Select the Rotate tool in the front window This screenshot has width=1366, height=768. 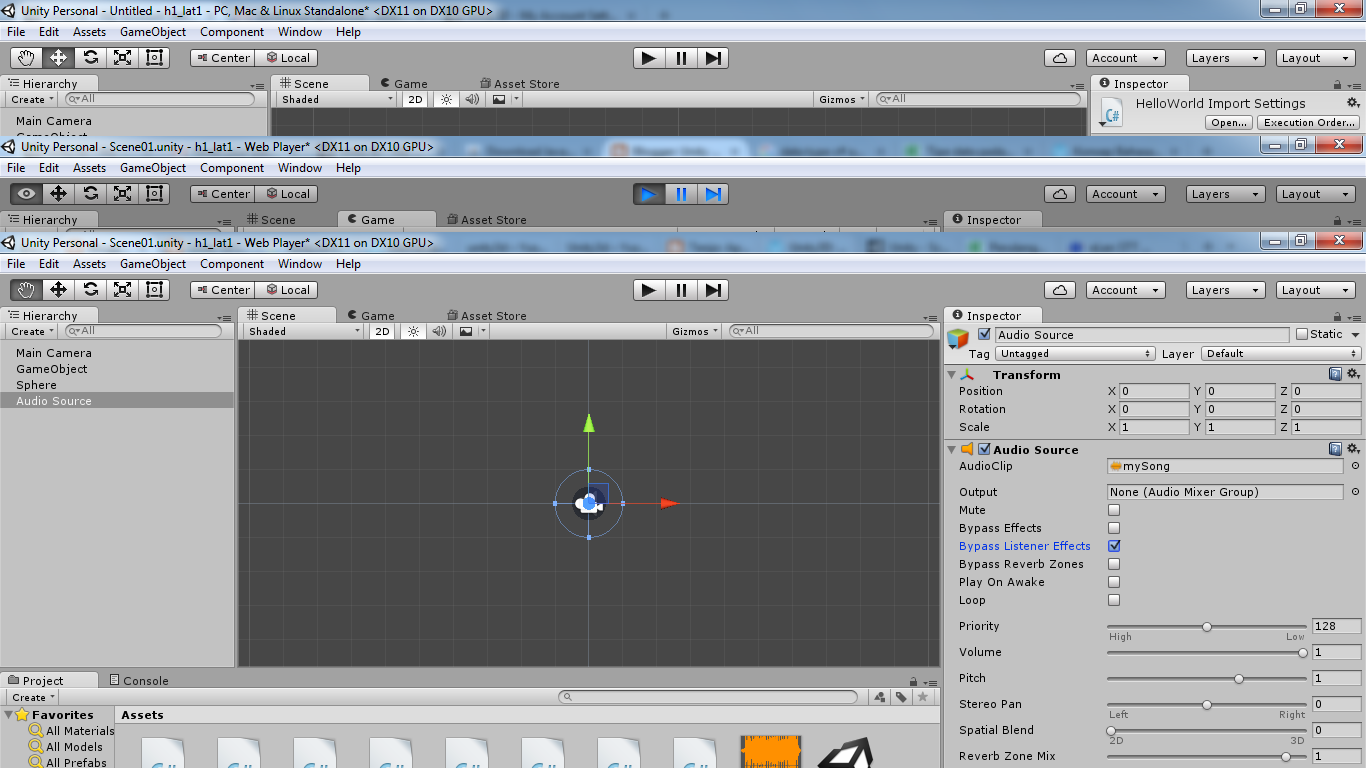tap(91, 290)
